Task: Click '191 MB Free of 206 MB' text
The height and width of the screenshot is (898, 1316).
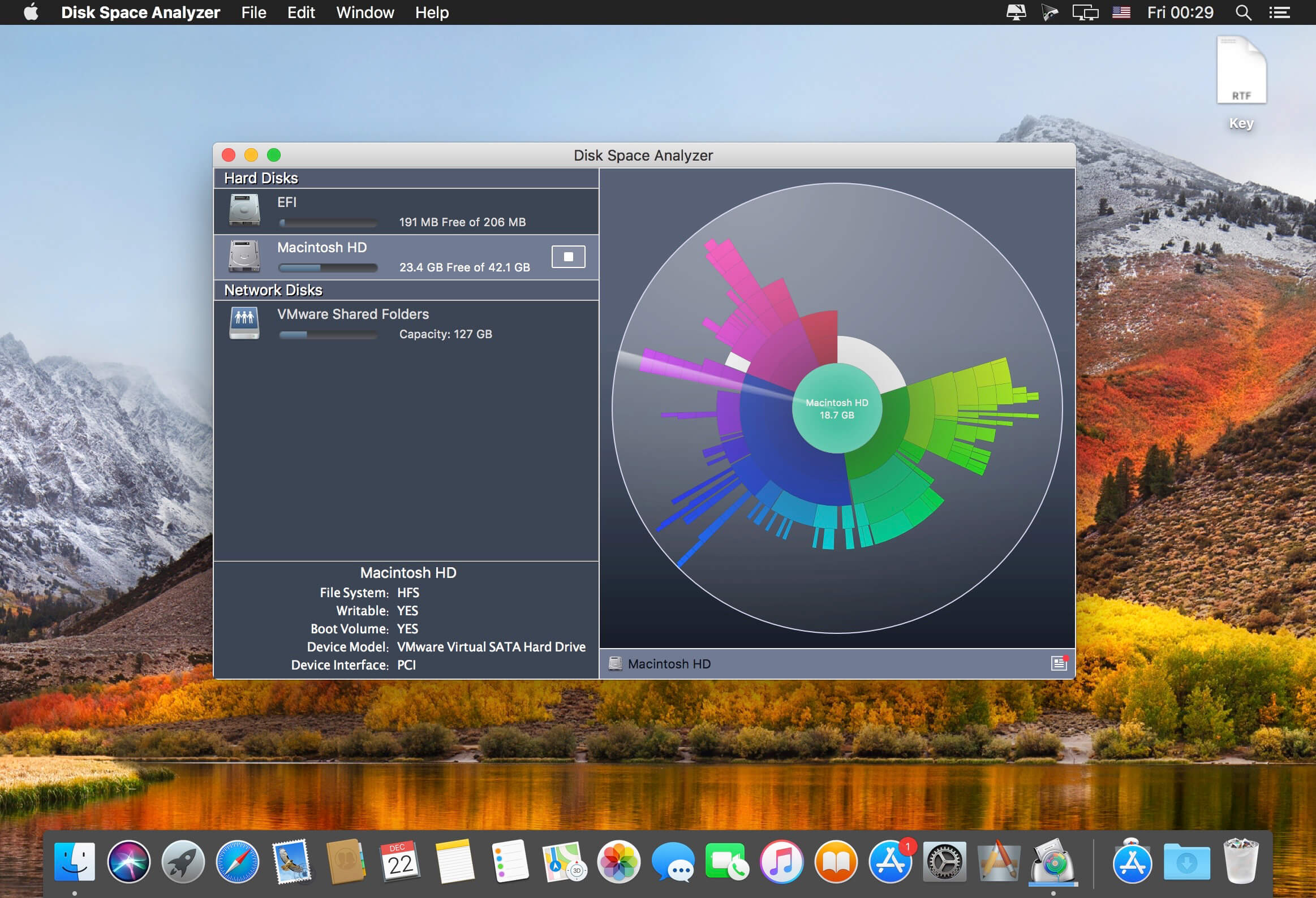Action: [462, 222]
